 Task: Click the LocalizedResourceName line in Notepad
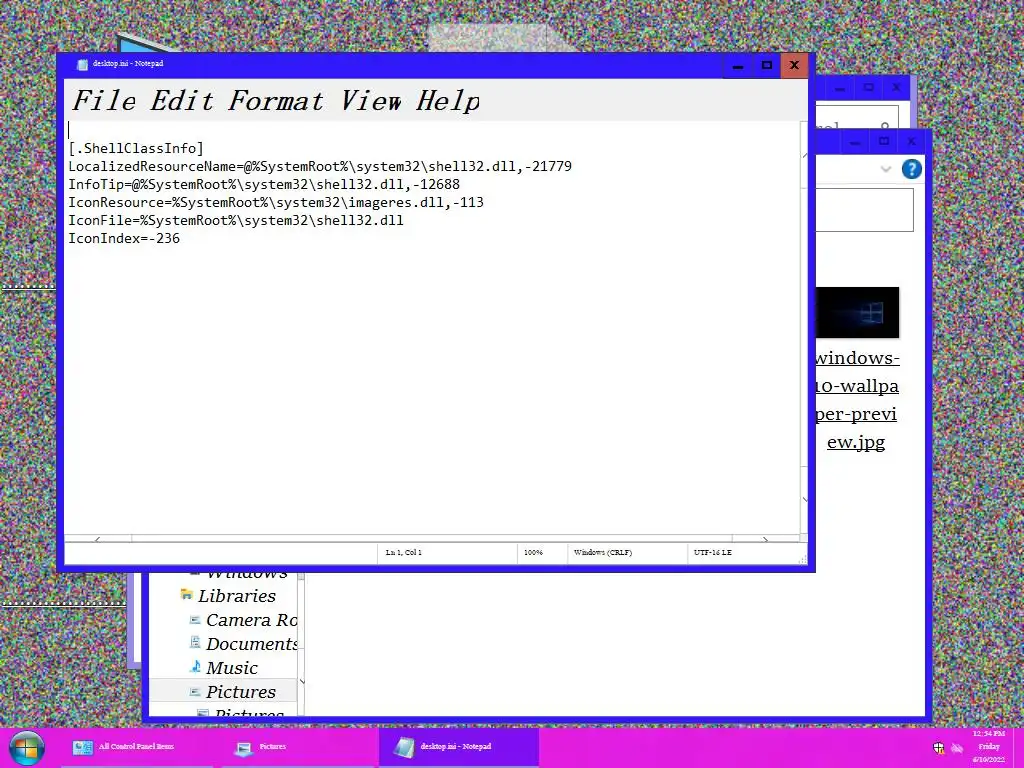click(x=320, y=166)
